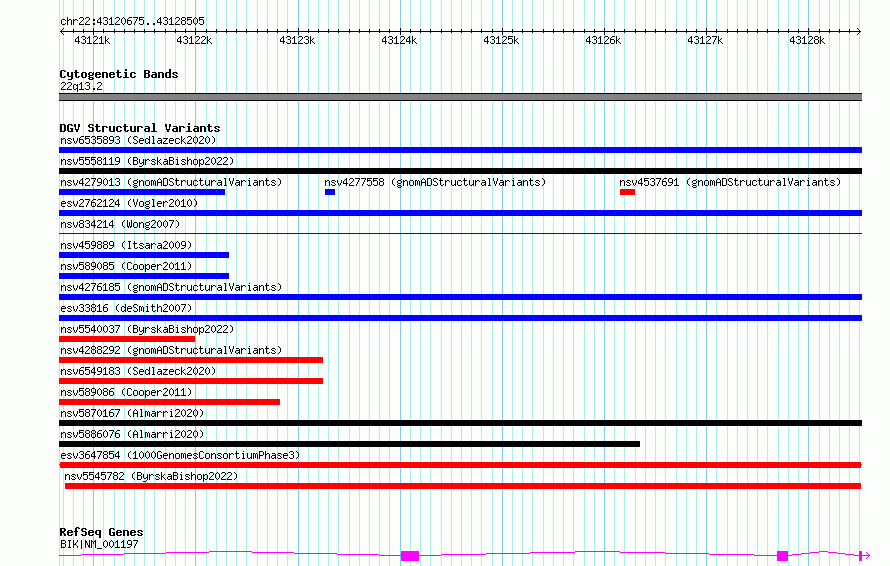This screenshot has width=890, height=566.
Task: Click the 43123k ruler tick label
Action: (297, 41)
